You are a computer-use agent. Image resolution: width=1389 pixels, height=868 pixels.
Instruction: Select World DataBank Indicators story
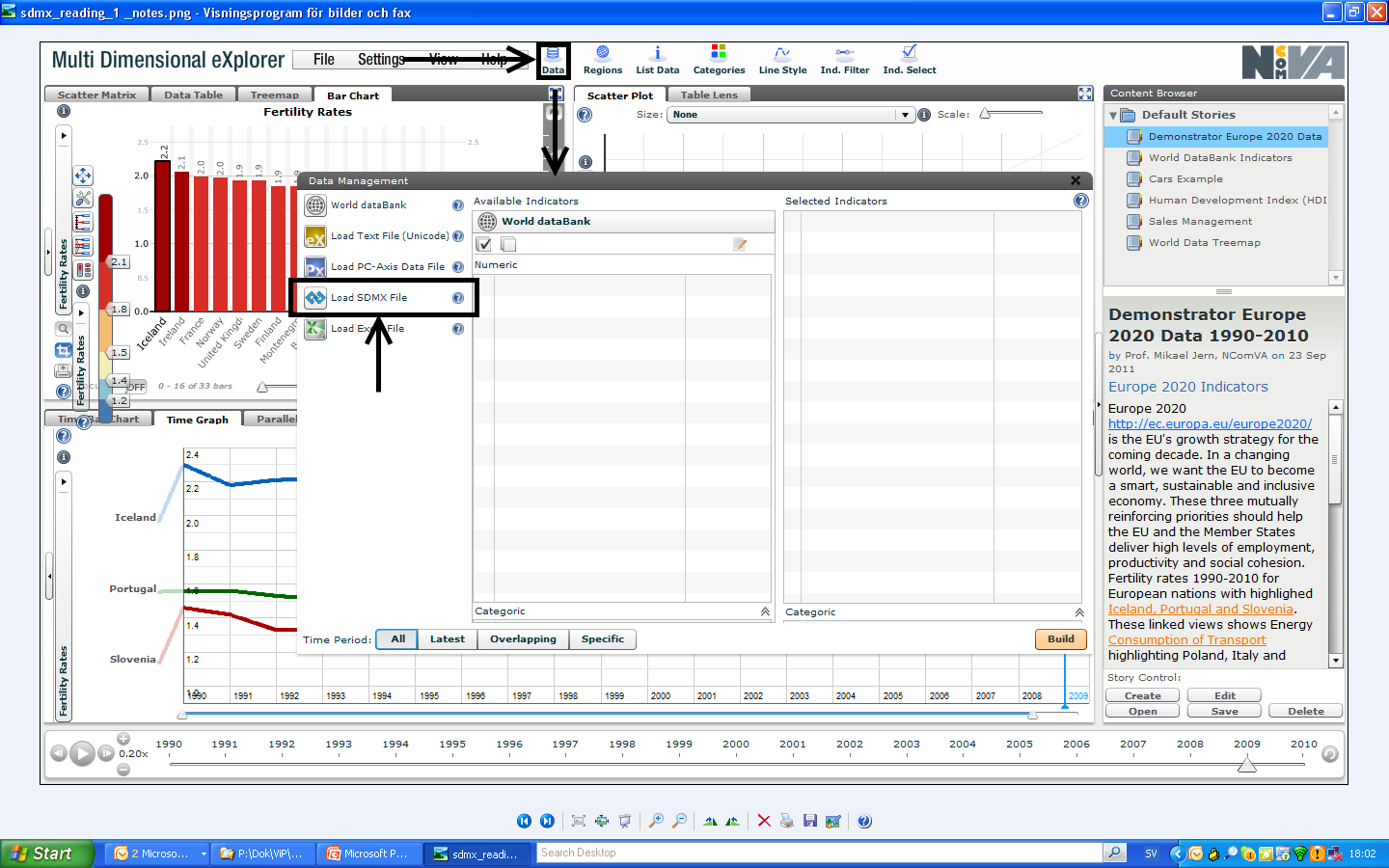tap(1220, 157)
